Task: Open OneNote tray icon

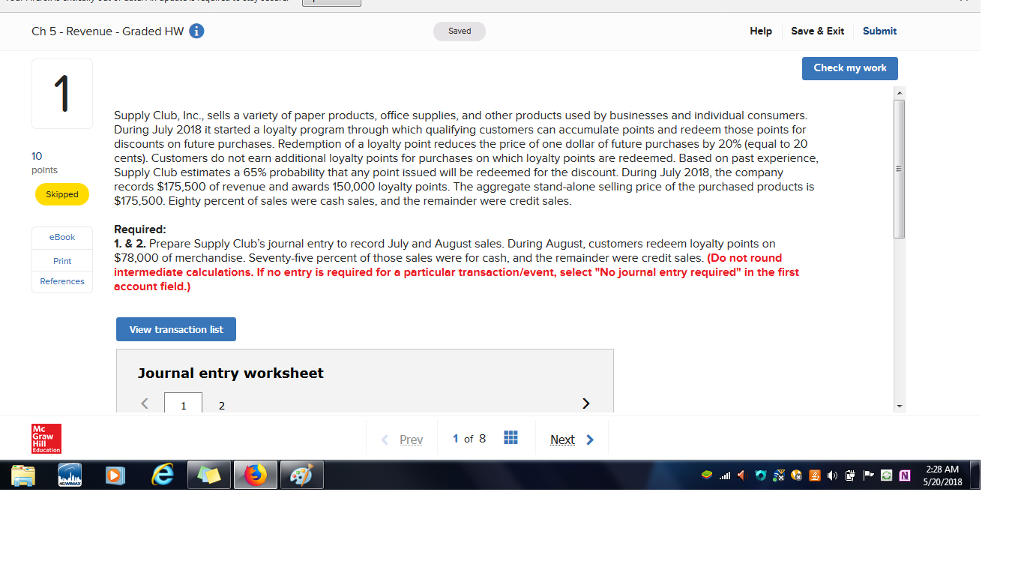Action: [904, 475]
